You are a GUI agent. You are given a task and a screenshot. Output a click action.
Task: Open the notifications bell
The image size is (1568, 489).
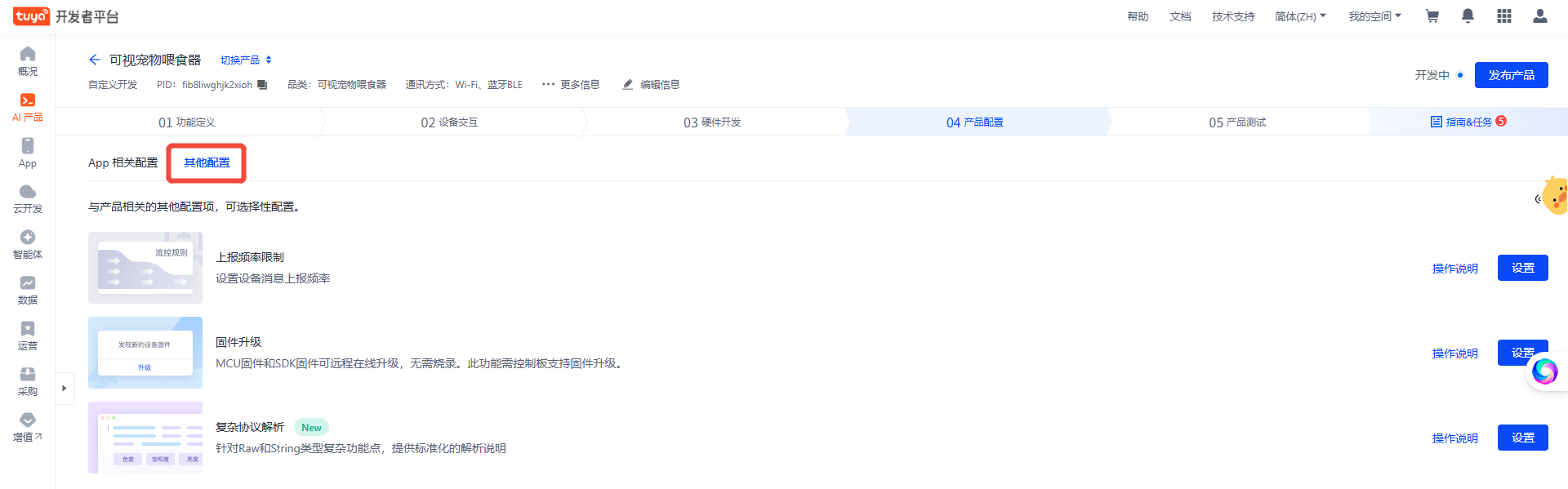(x=1468, y=16)
